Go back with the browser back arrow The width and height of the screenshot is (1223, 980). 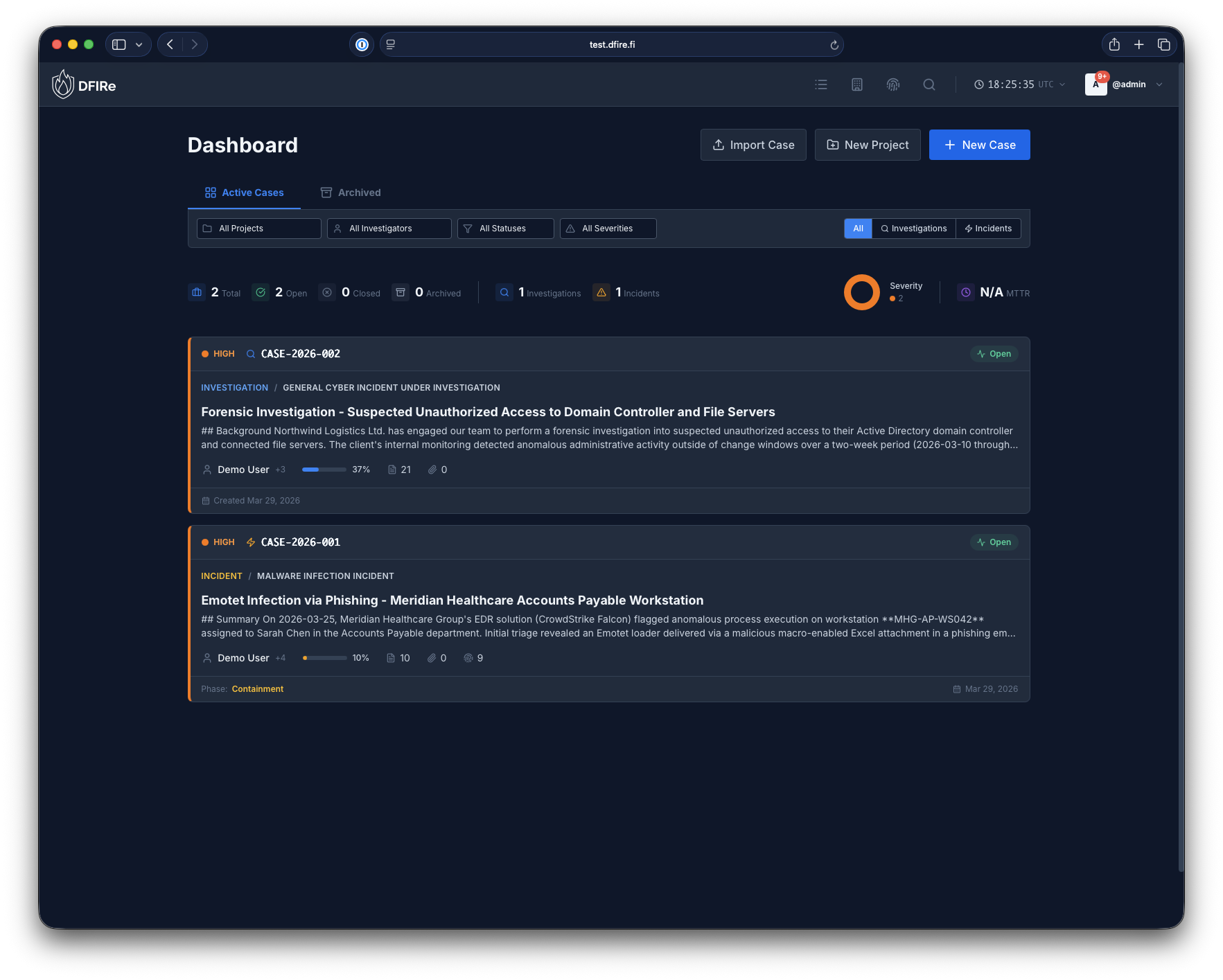tap(170, 44)
